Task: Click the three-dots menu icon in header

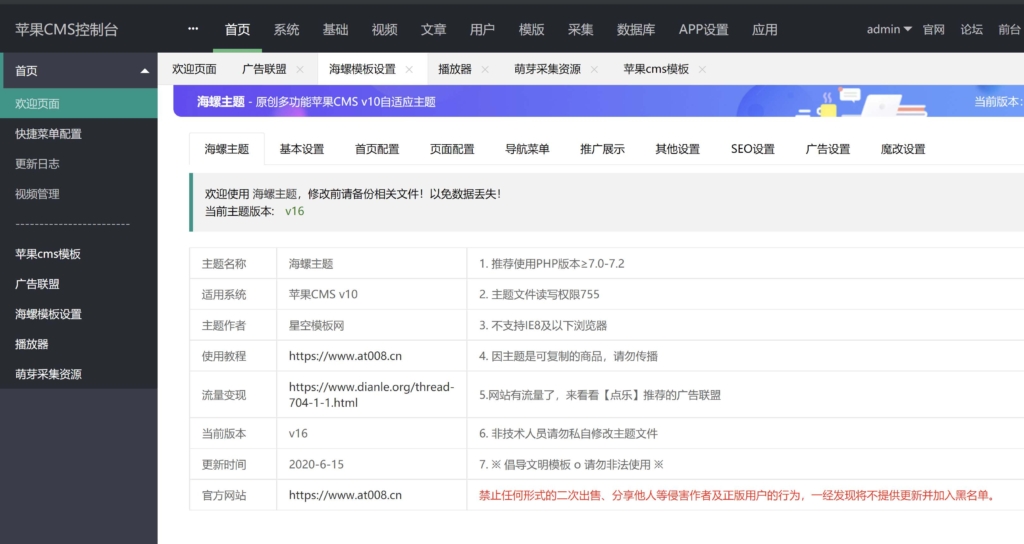Action: 193,29
